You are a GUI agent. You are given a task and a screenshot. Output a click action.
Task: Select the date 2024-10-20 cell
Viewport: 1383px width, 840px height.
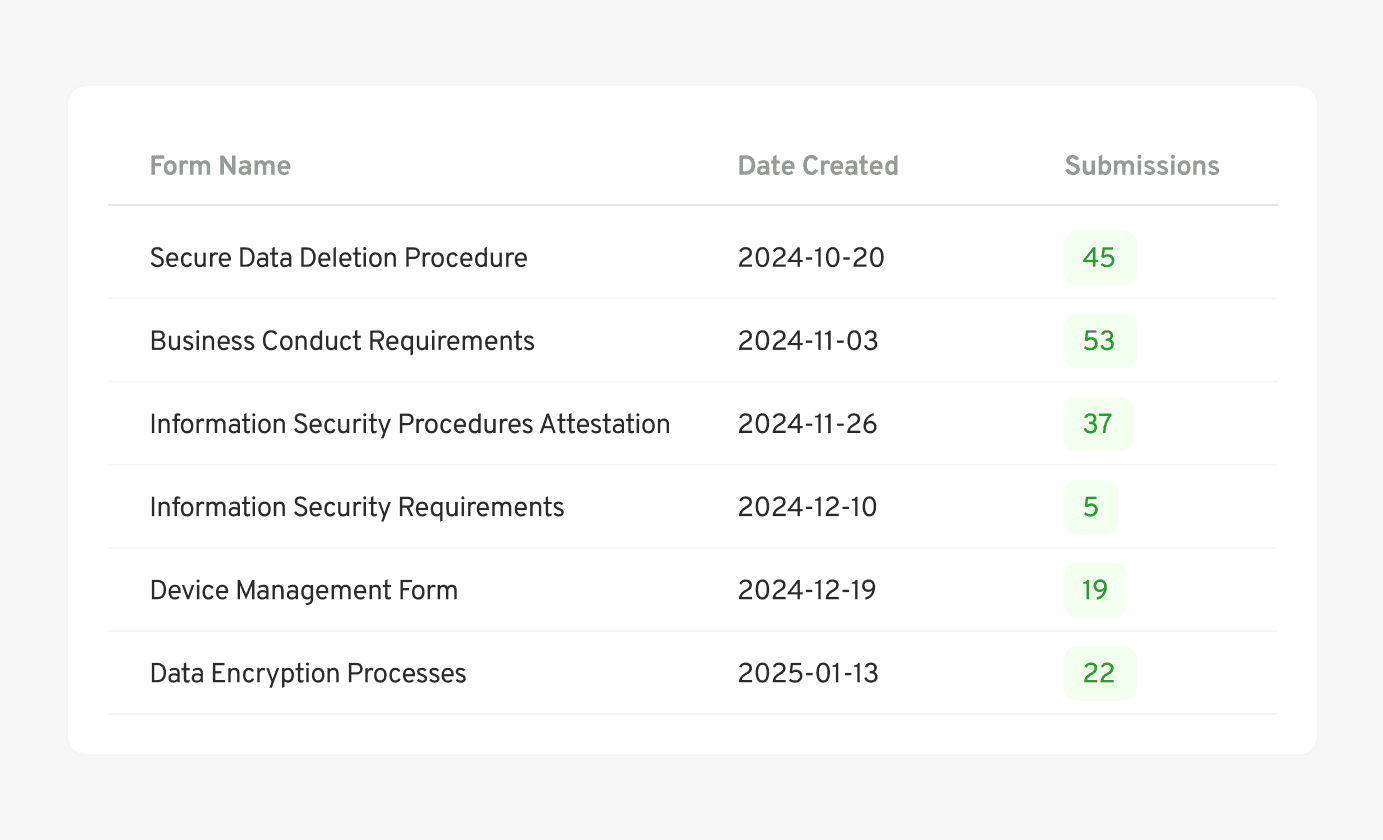pyautogui.click(x=810, y=257)
